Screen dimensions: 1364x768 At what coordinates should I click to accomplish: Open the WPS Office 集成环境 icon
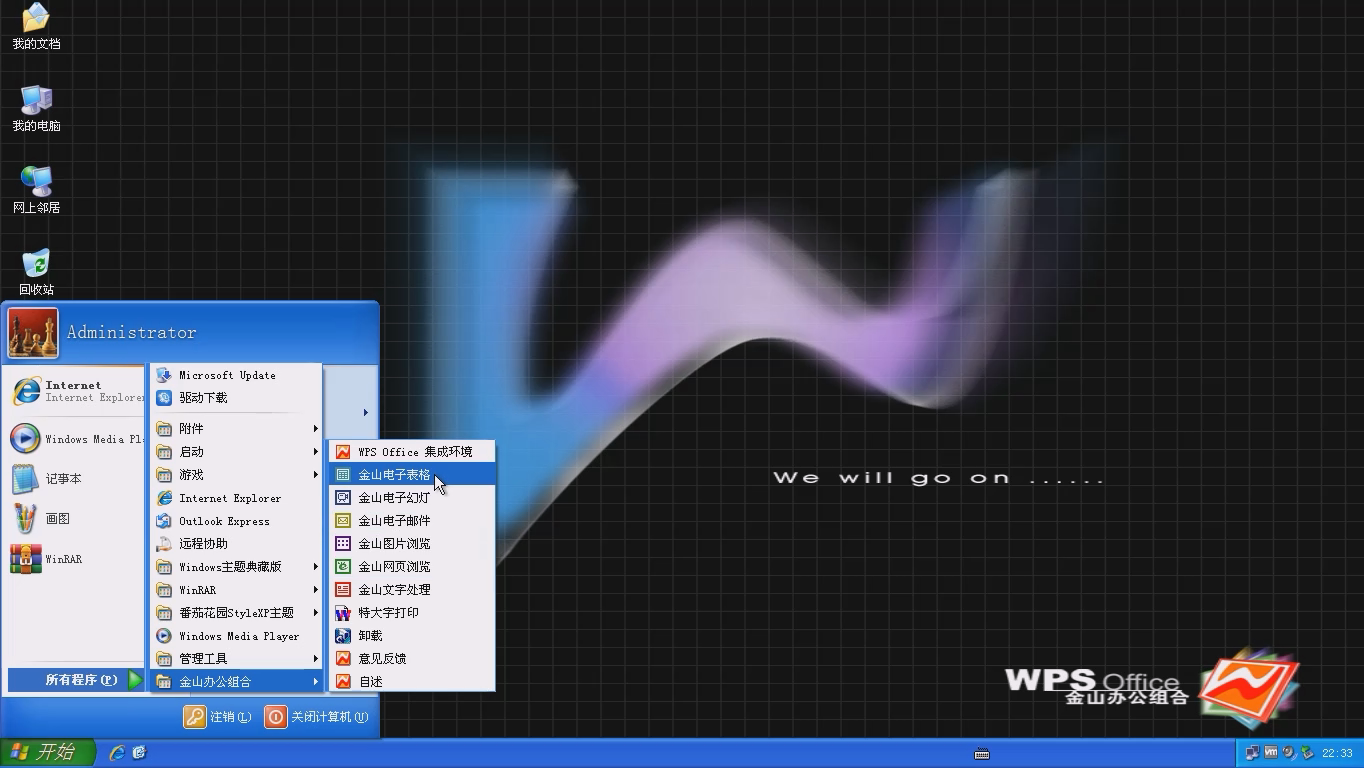pyautogui.click(x=343, y=452)
